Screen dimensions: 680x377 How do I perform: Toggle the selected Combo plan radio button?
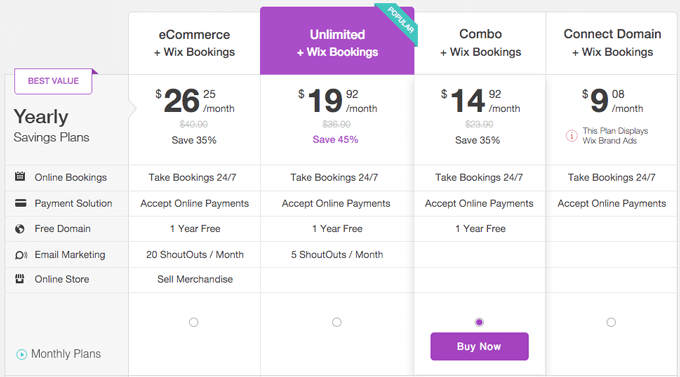click(479, 322)
